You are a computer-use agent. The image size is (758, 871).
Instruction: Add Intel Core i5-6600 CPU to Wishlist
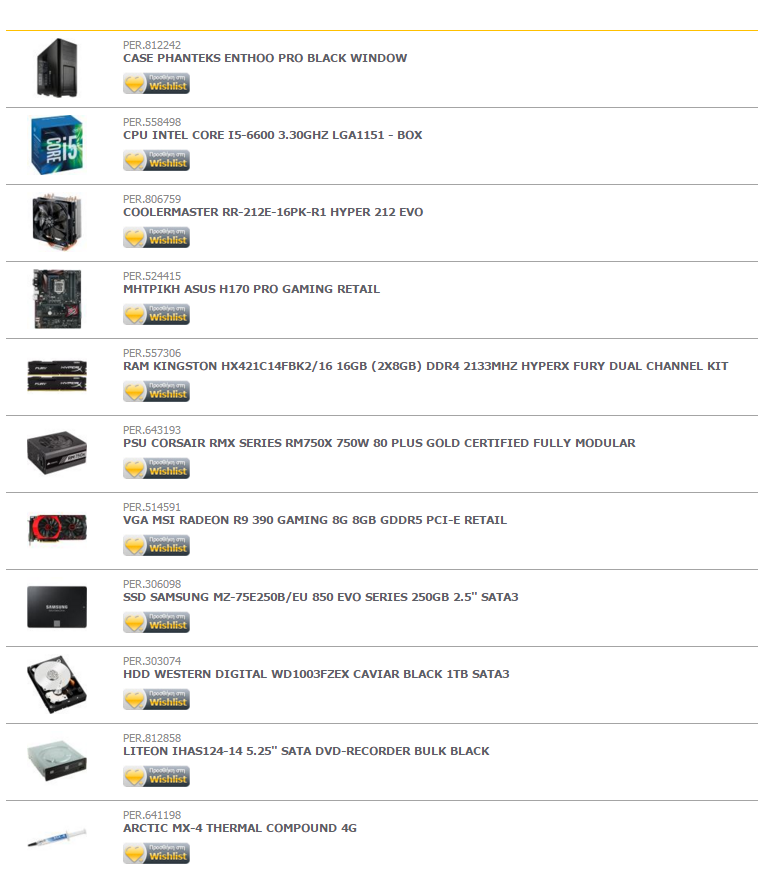pos(156,161)
